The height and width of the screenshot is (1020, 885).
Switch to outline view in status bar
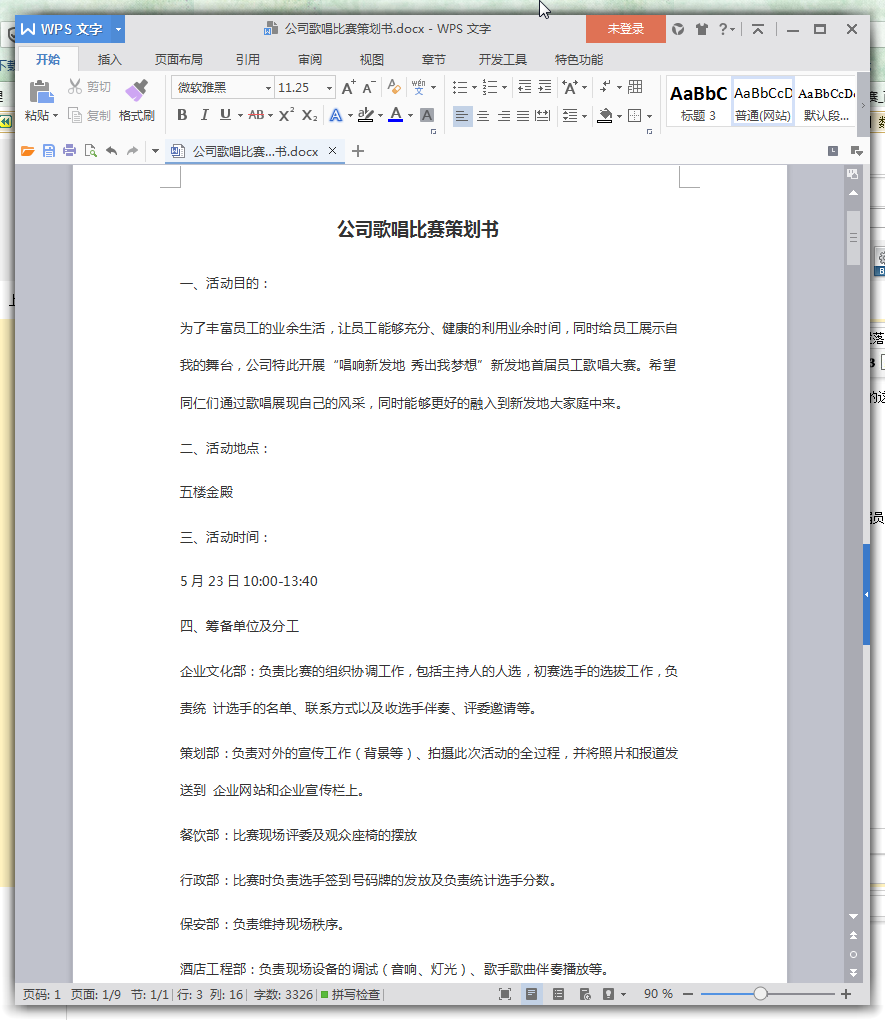558,994
